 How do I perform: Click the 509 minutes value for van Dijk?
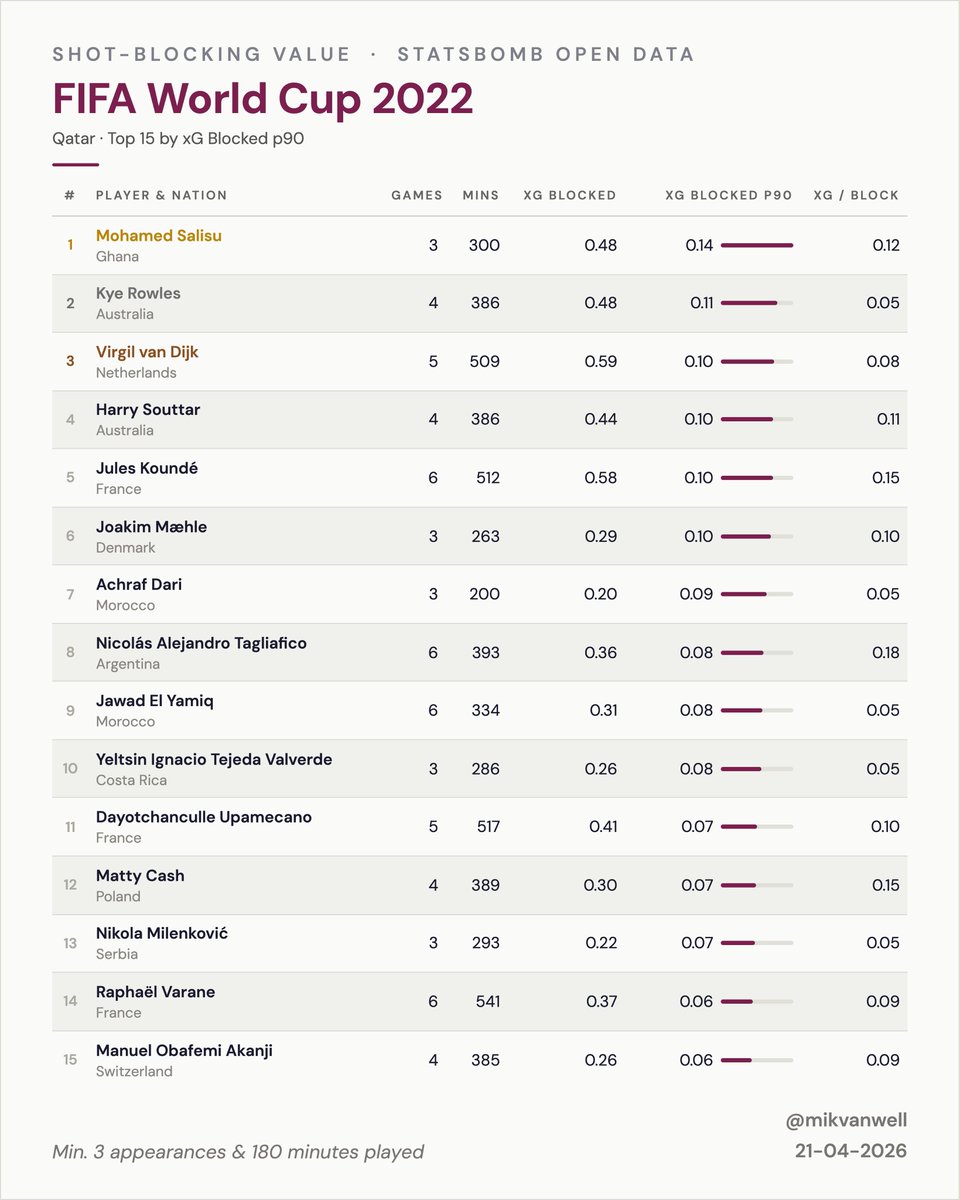point(484,361)
